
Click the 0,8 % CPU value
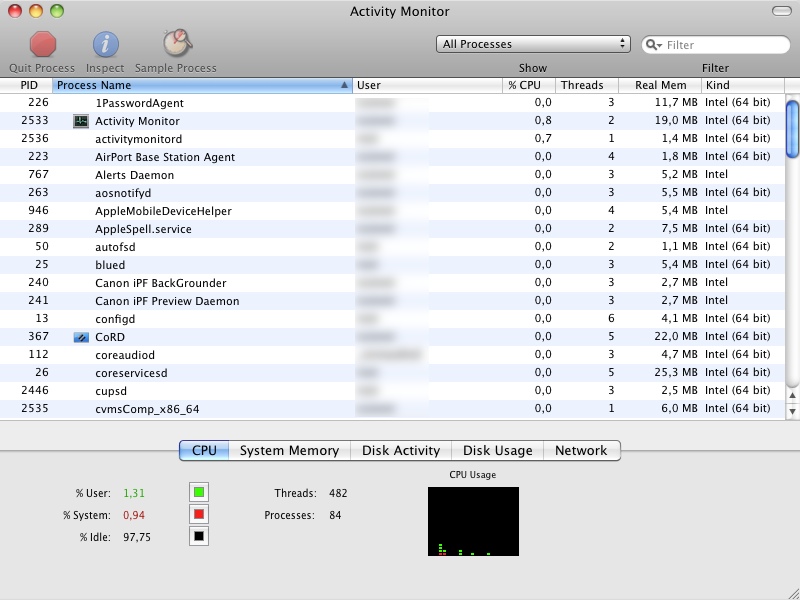pos(543,120)
